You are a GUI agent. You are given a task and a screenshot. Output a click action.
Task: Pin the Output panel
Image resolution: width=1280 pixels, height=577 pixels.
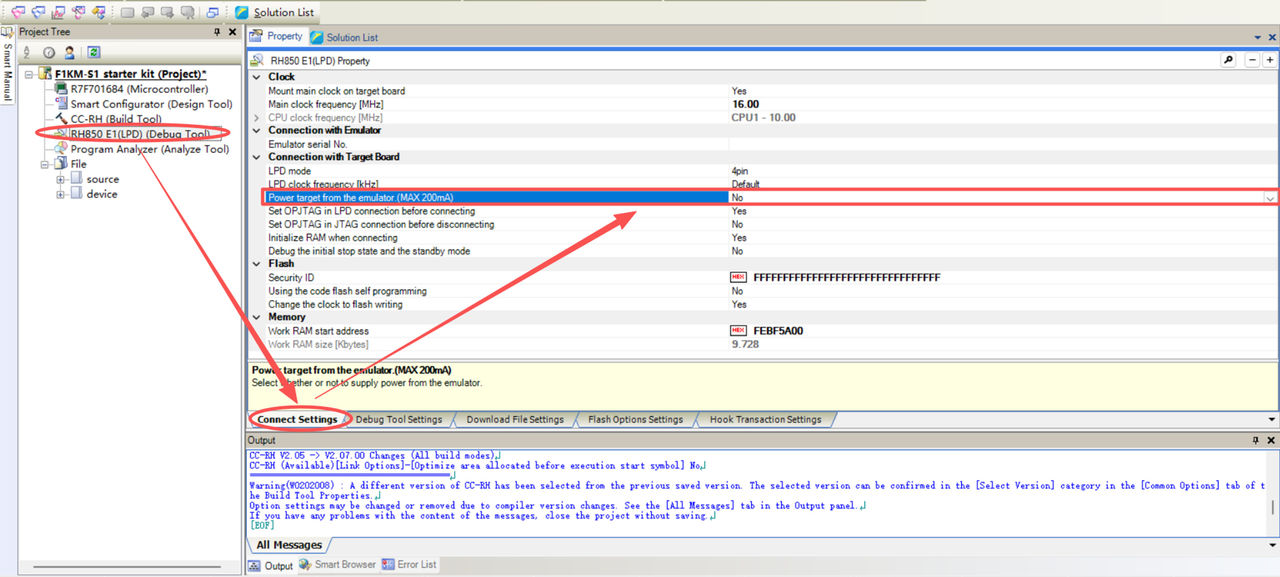click(1256, 440)
